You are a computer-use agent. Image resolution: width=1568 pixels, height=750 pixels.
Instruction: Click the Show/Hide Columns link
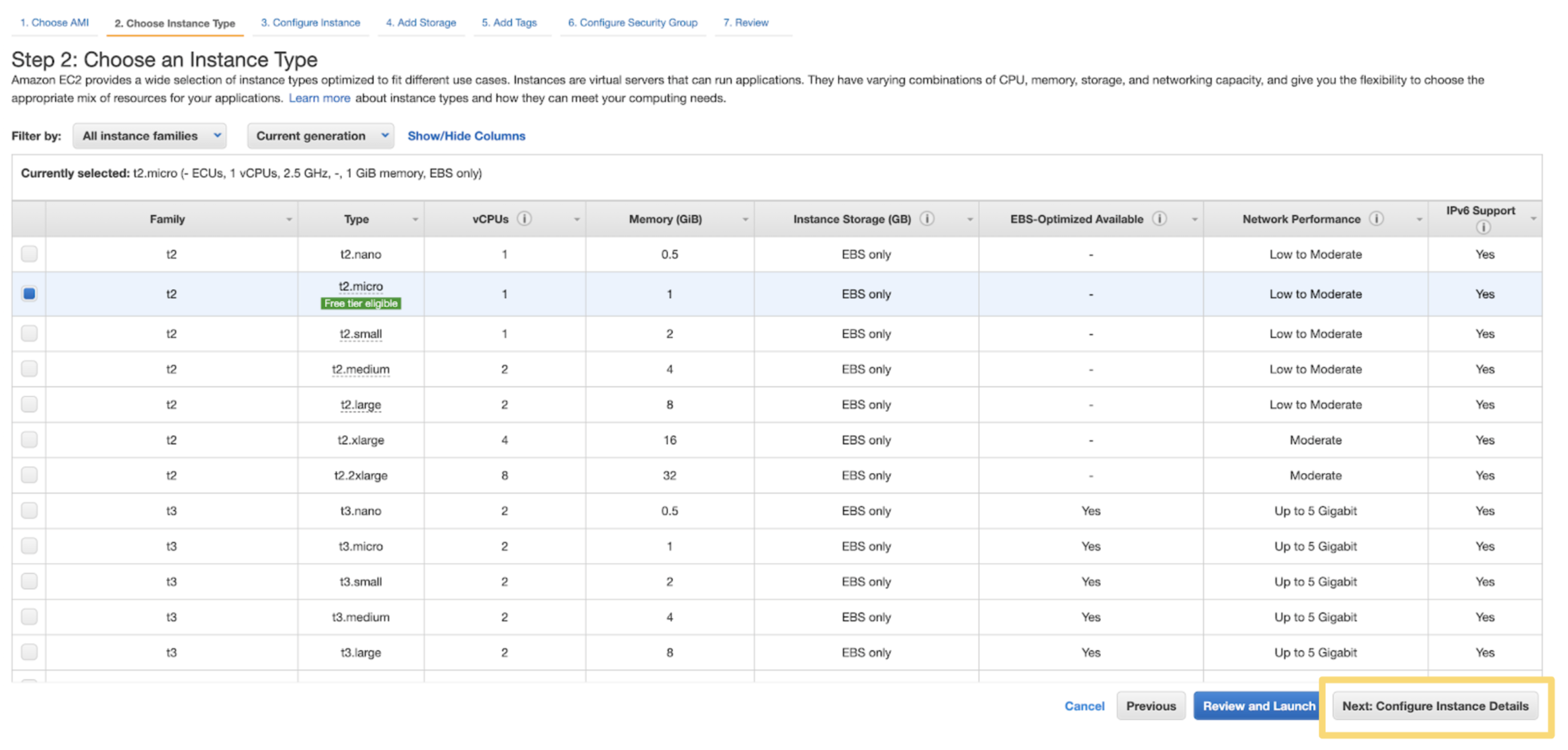(466, 136)
